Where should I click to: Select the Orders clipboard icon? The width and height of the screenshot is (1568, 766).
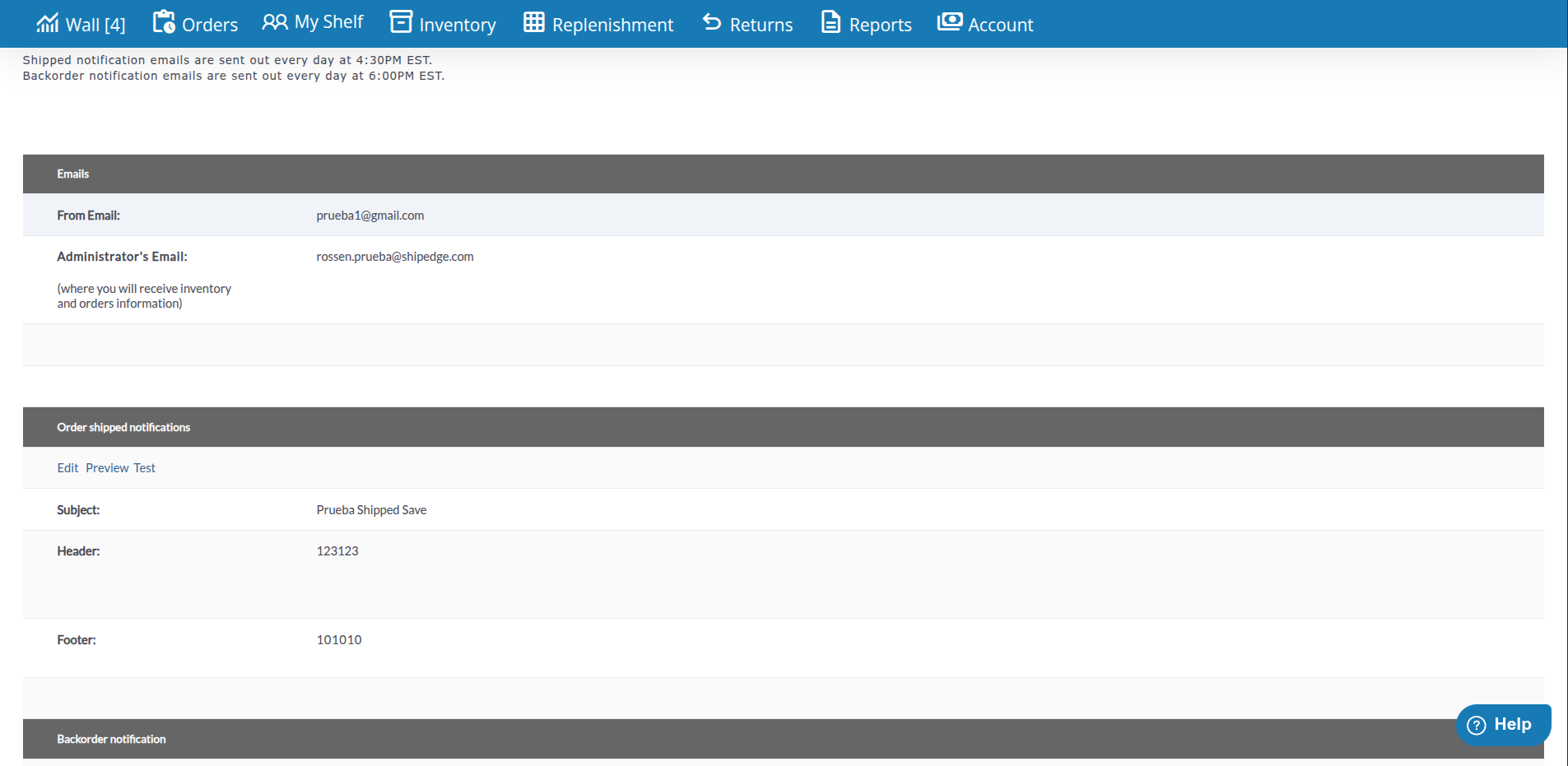click(x=164, y=22)
